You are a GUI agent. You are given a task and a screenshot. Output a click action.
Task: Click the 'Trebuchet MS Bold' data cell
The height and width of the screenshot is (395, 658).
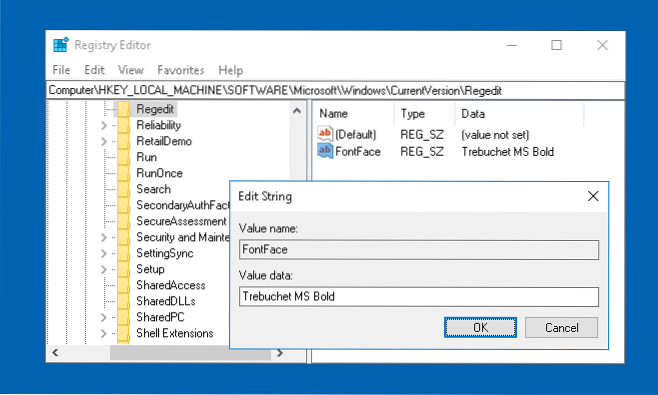(508, 152)
